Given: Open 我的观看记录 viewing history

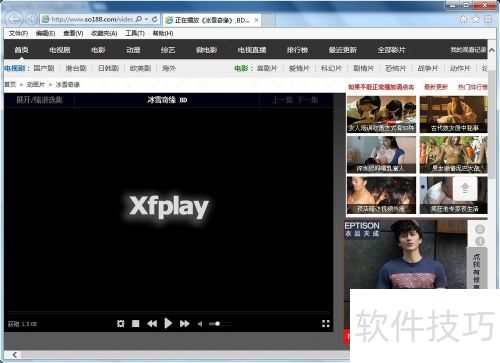Looking at the screenshot, I should point(468,50).
